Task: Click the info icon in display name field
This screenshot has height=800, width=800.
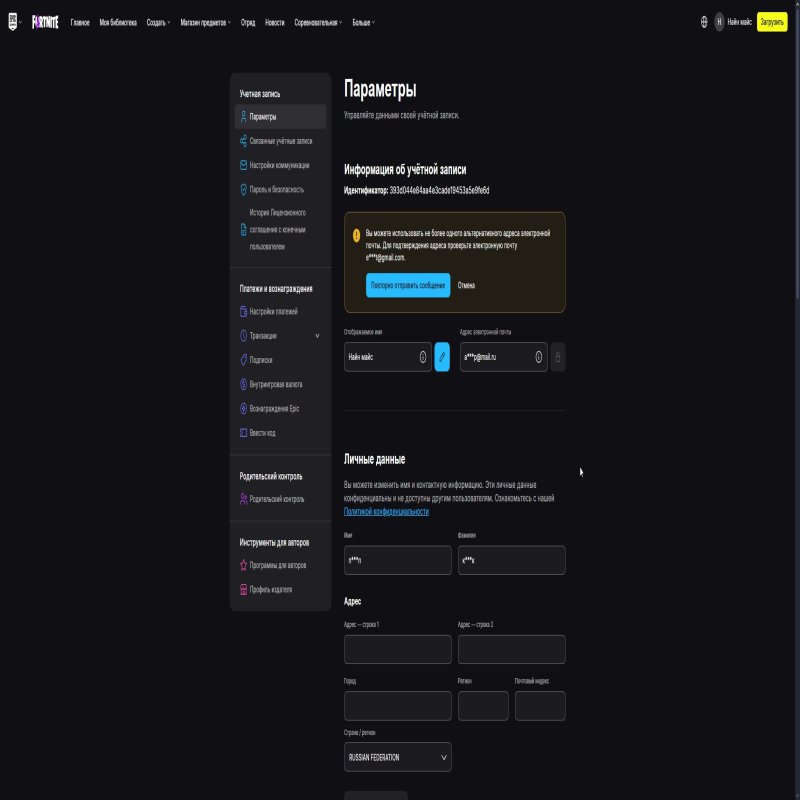Action: pyautogui.click(x=422, y=357)
